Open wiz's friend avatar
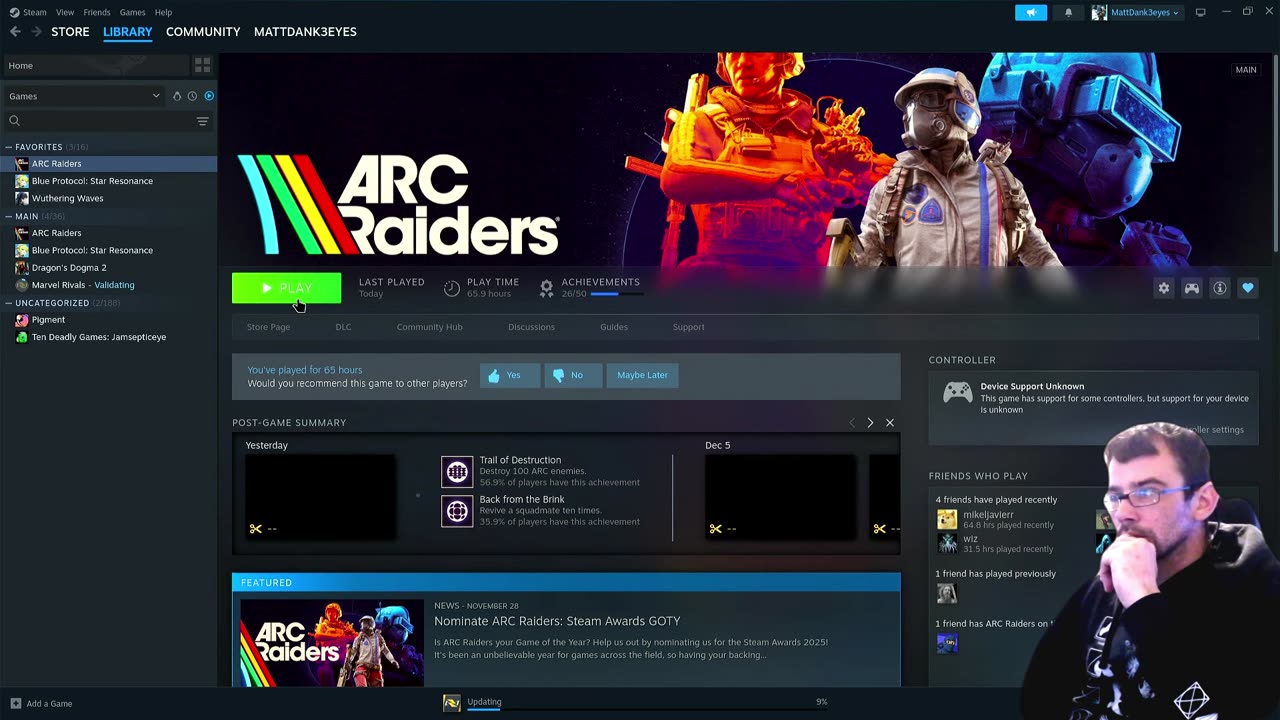This screenshot has height=720, width=1280. (947, 543)
